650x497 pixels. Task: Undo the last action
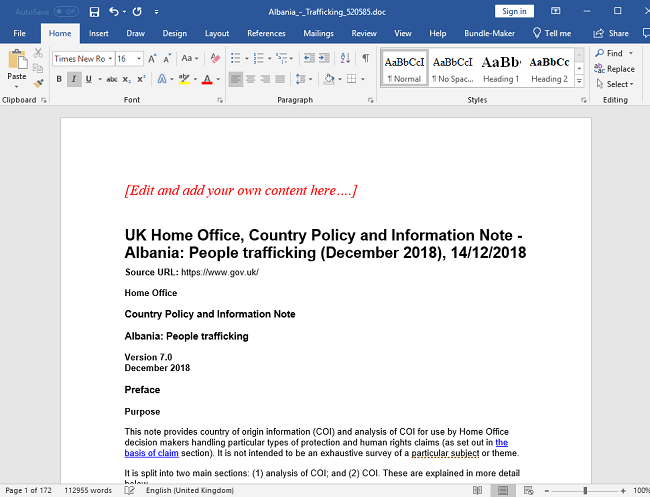114,12
